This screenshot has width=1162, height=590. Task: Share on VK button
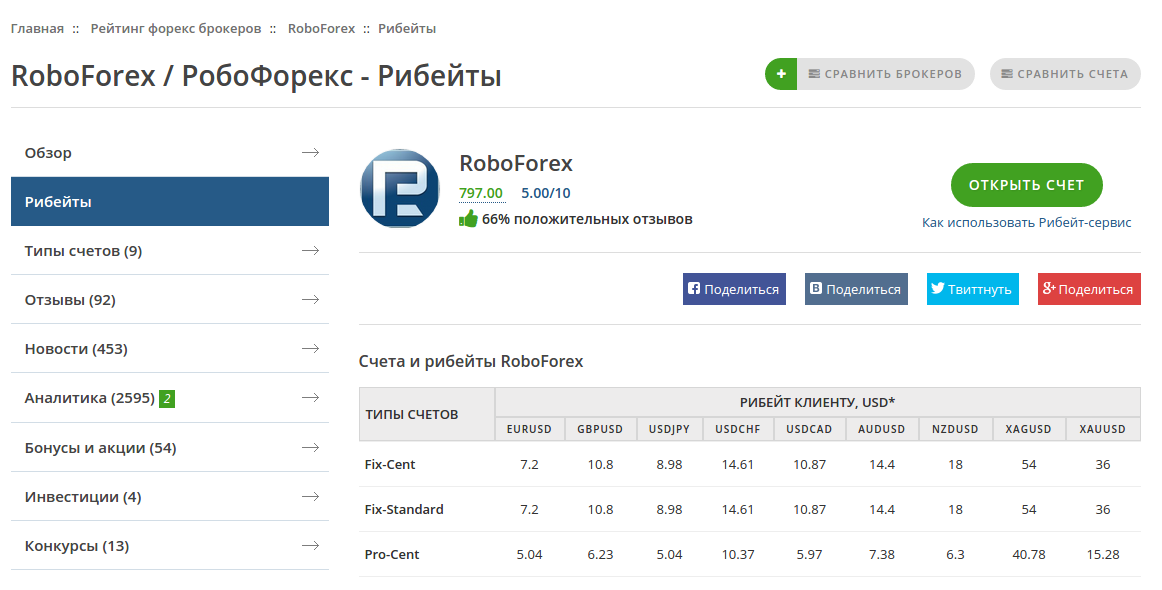click(857, 289)
